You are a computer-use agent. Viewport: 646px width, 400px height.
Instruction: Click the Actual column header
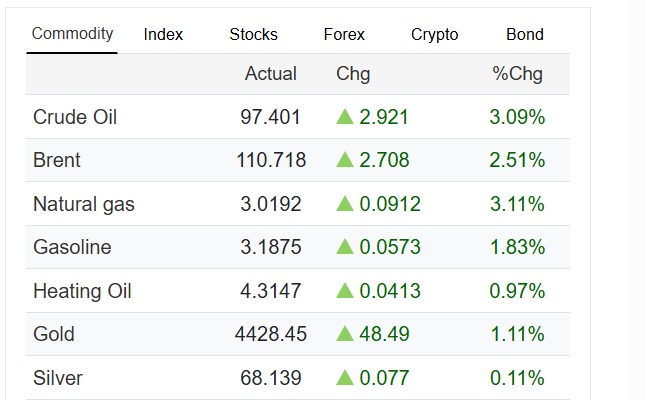click(x=270, y=73)
